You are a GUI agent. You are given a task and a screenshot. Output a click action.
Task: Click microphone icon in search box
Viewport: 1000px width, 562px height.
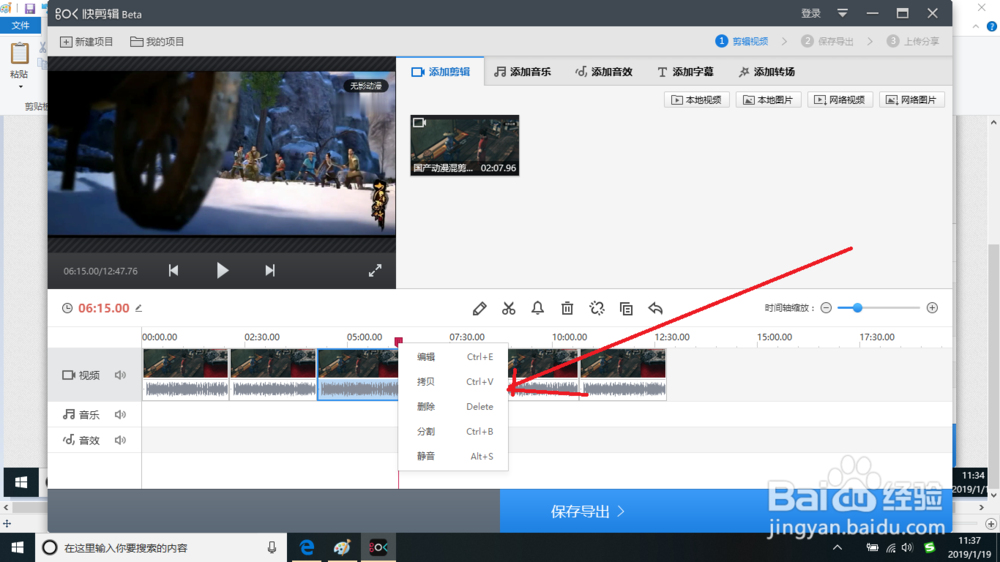point(272,547)
